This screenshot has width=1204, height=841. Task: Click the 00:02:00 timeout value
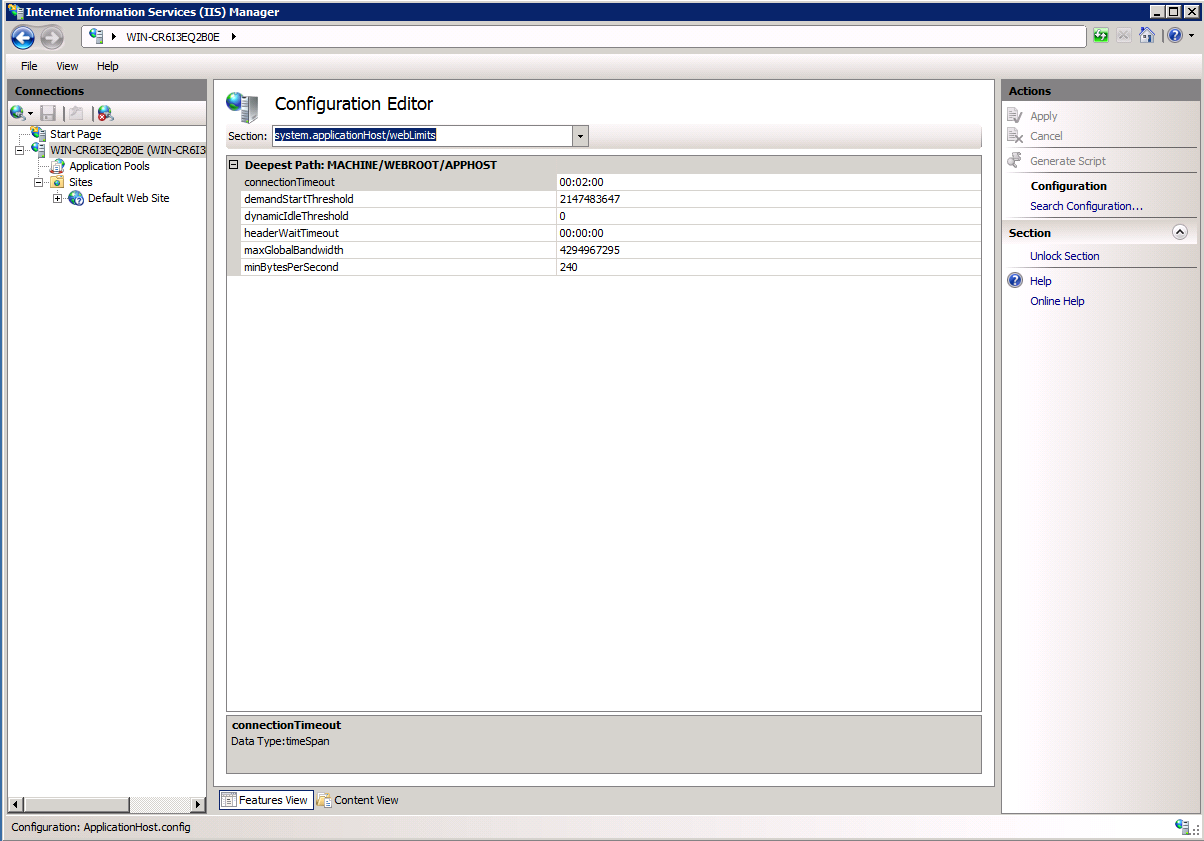[581, 182]
